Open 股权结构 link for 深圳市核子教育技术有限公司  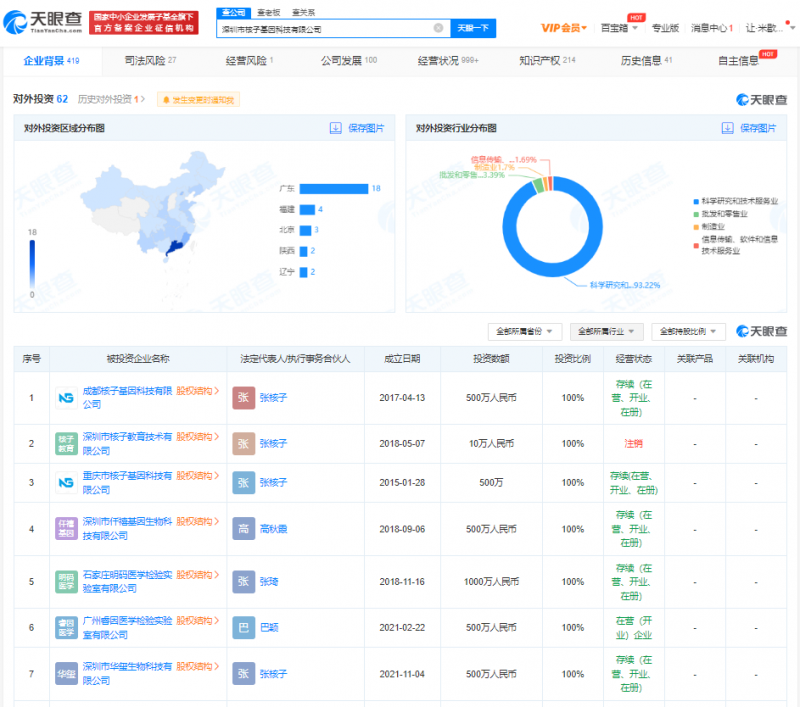(x=198, y=437)
